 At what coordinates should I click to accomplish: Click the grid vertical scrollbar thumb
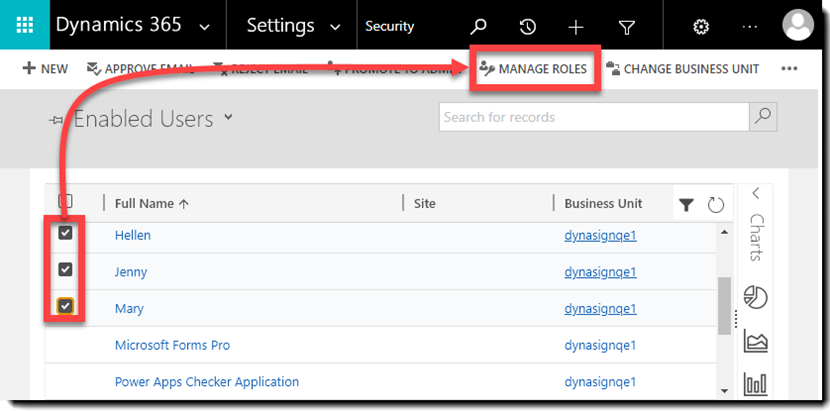[x=724, y=306]
